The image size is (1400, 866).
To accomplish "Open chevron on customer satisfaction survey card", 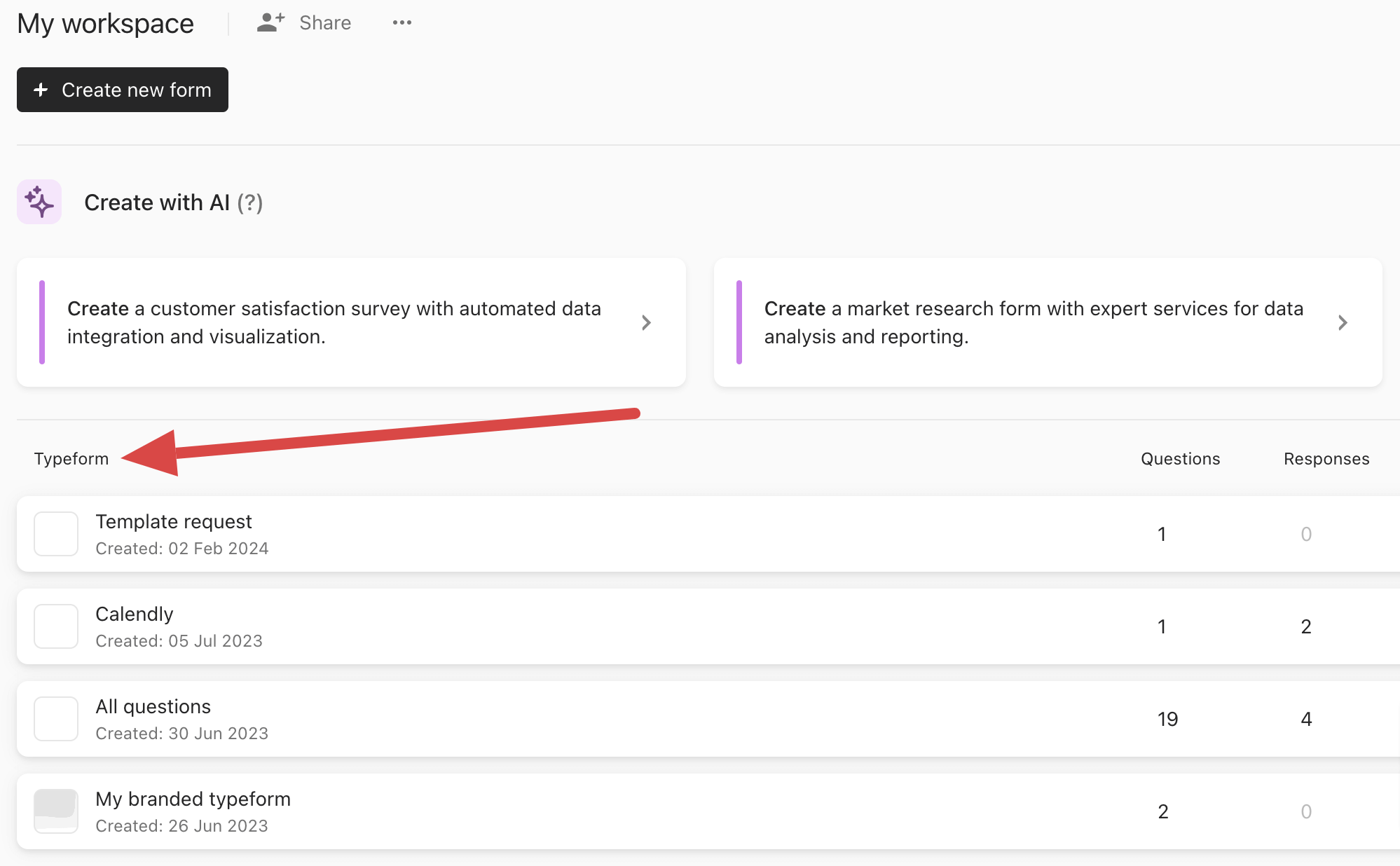I will click(646, 322).
